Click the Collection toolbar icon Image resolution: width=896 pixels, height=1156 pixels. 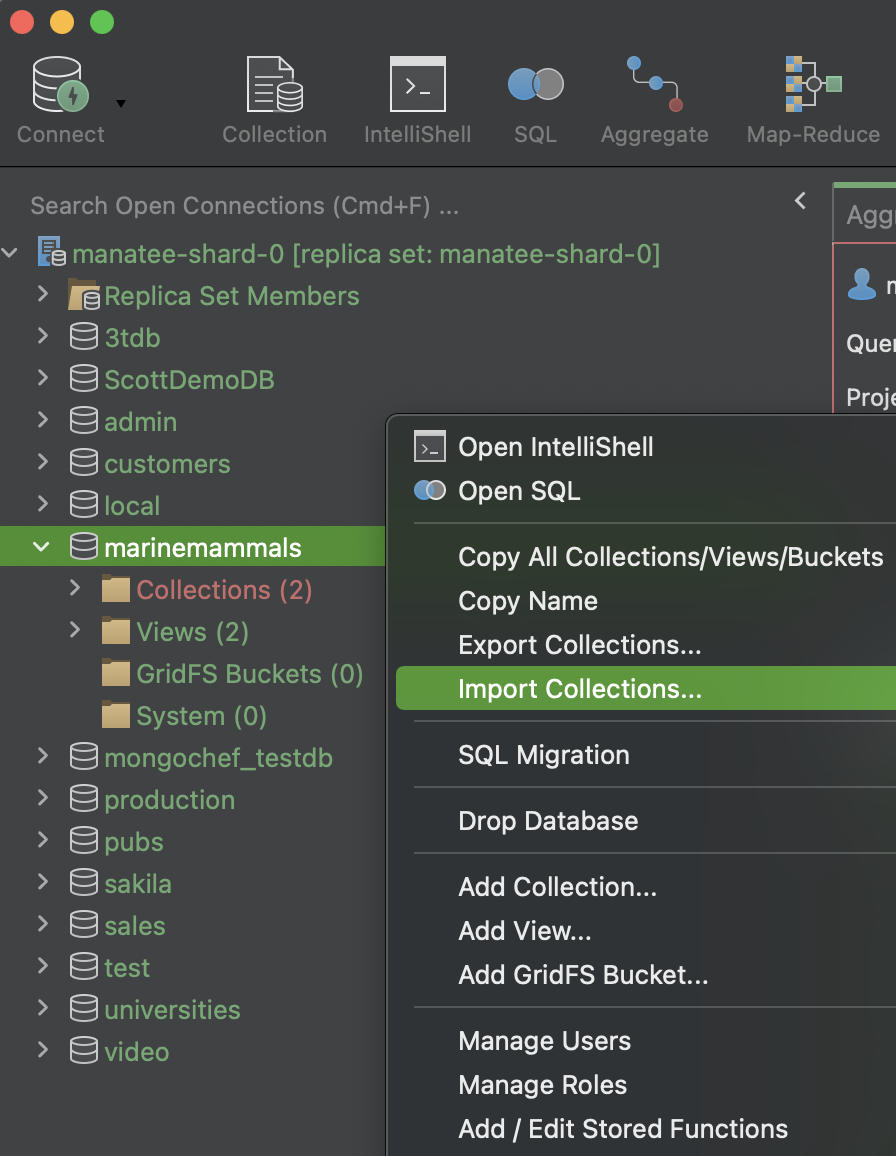pyautogui.click(x=274, y=84)
